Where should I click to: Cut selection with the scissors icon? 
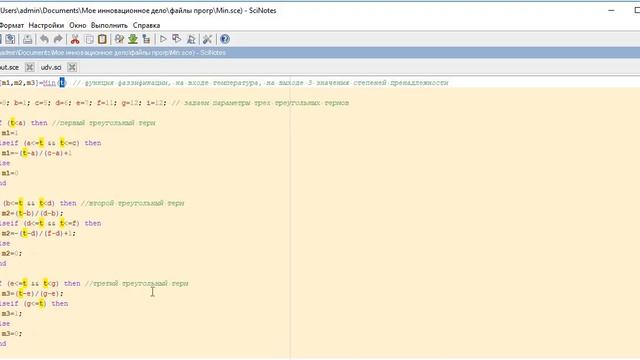(x=75, y=39)
